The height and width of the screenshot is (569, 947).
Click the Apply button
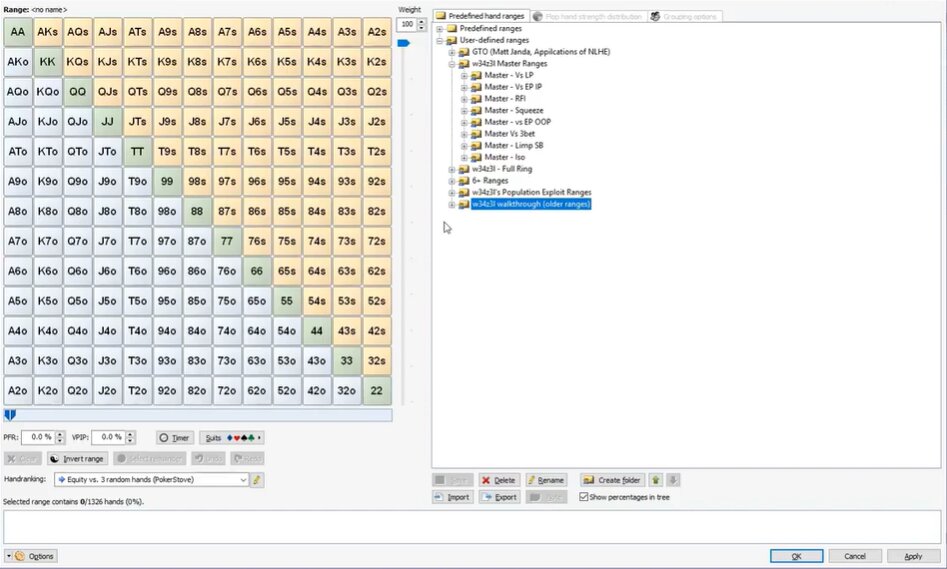point(912,556)
